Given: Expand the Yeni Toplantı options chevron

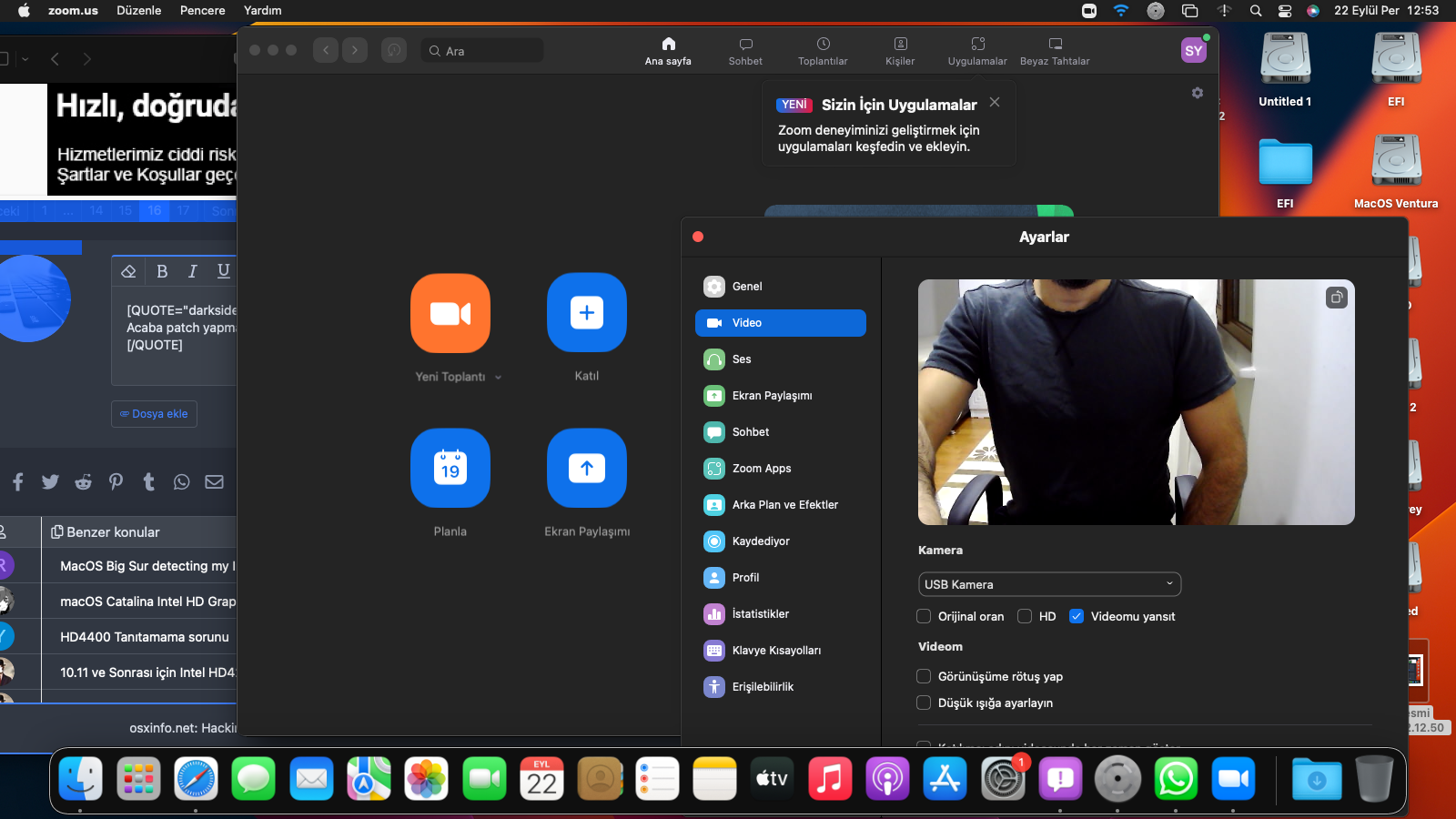Looking at the screenshot, I should (x=499, y=378).
